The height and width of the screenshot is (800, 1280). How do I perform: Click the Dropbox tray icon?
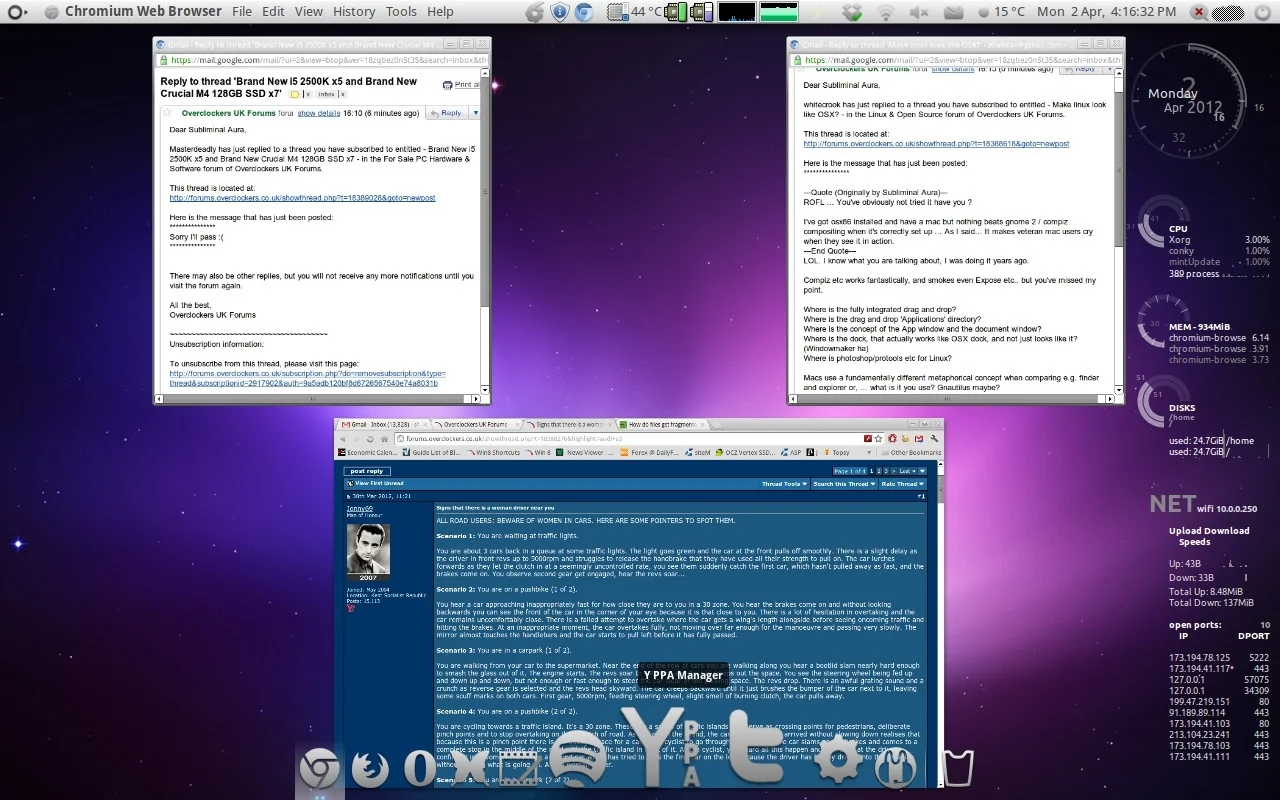point(851,12)
